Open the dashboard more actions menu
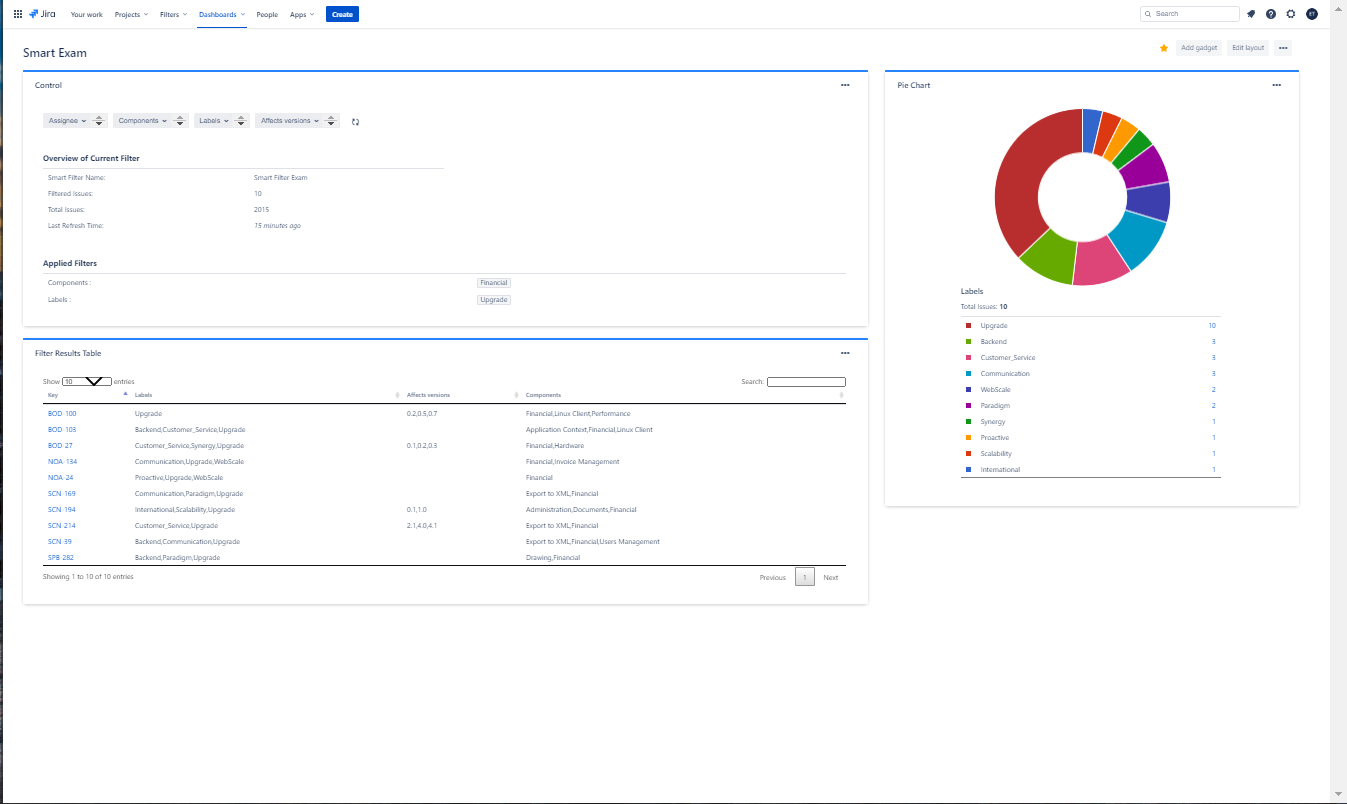The image size is (1347, 804). pos(1283,48)
